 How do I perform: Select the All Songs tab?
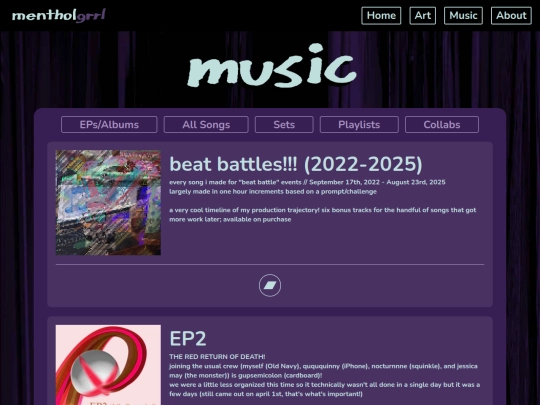click(206, 124)
